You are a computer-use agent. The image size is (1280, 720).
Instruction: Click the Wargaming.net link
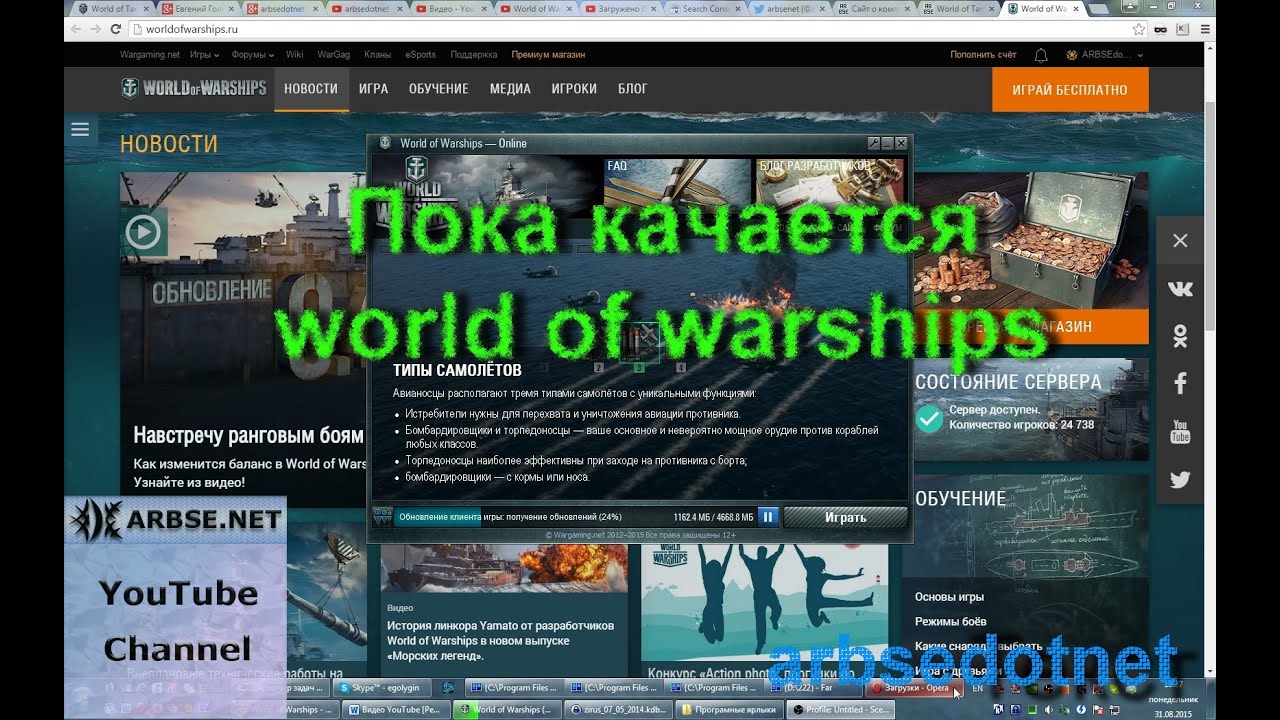150,55
